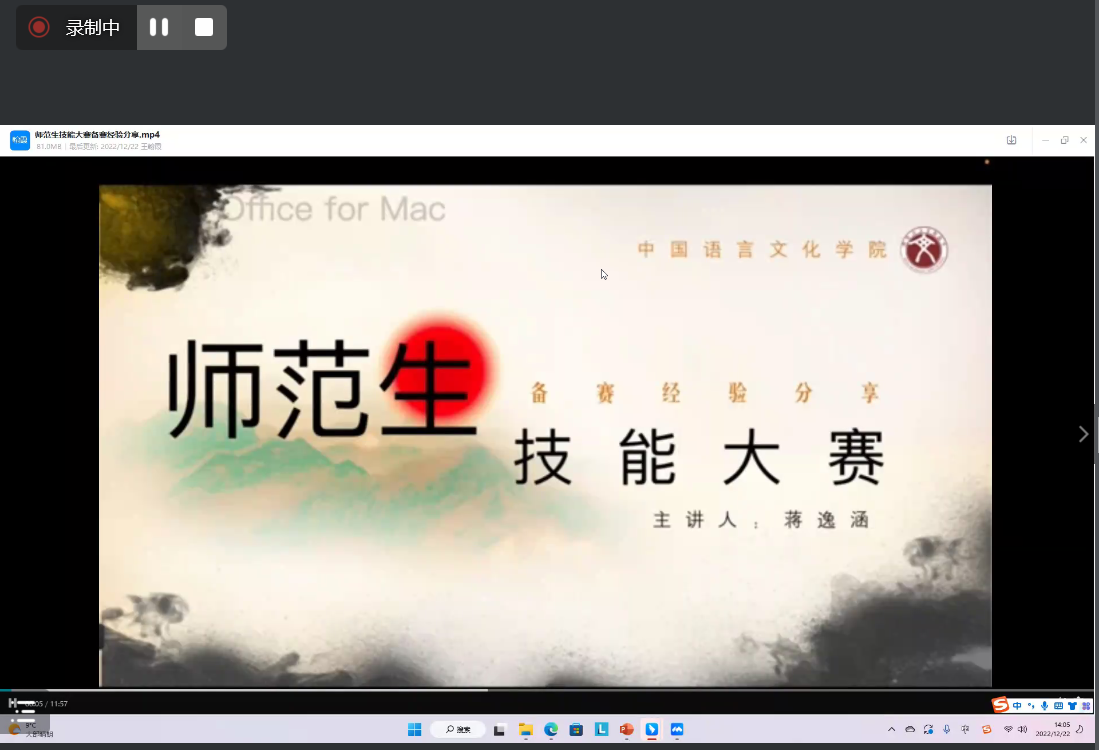Toggle Chinese input mode on Sogou bar
The width and height of the screenshot is (1099, 750).
(x=1017, y=706)
